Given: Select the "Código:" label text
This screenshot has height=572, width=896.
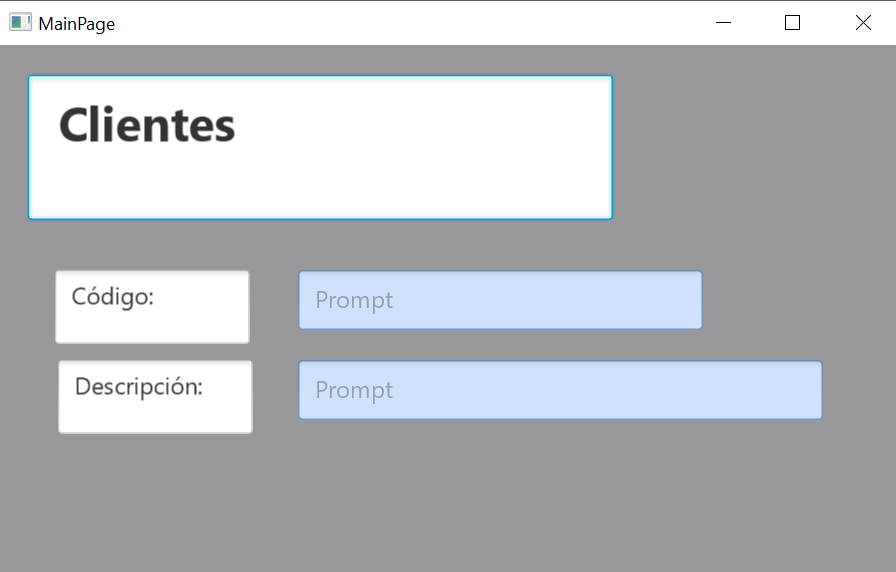Looking at the screenshot, I should click(x=112, y=297).
